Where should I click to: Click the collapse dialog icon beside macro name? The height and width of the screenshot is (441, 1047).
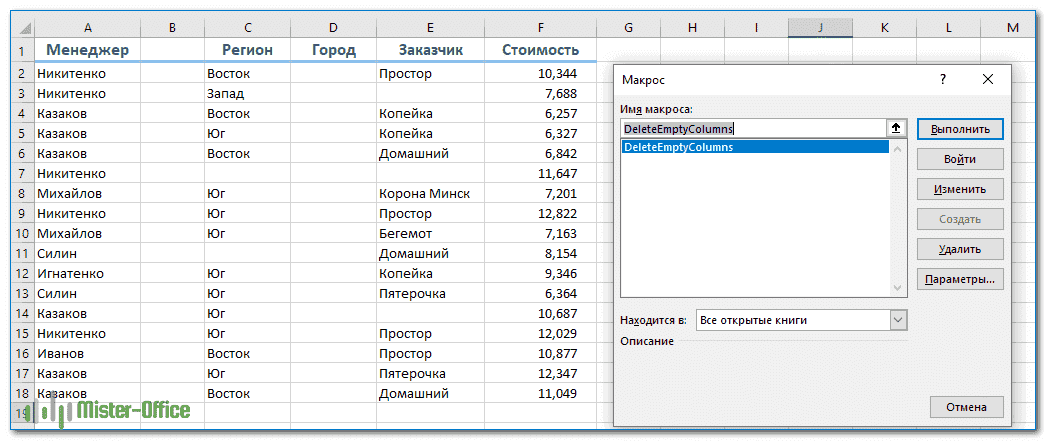896,128
